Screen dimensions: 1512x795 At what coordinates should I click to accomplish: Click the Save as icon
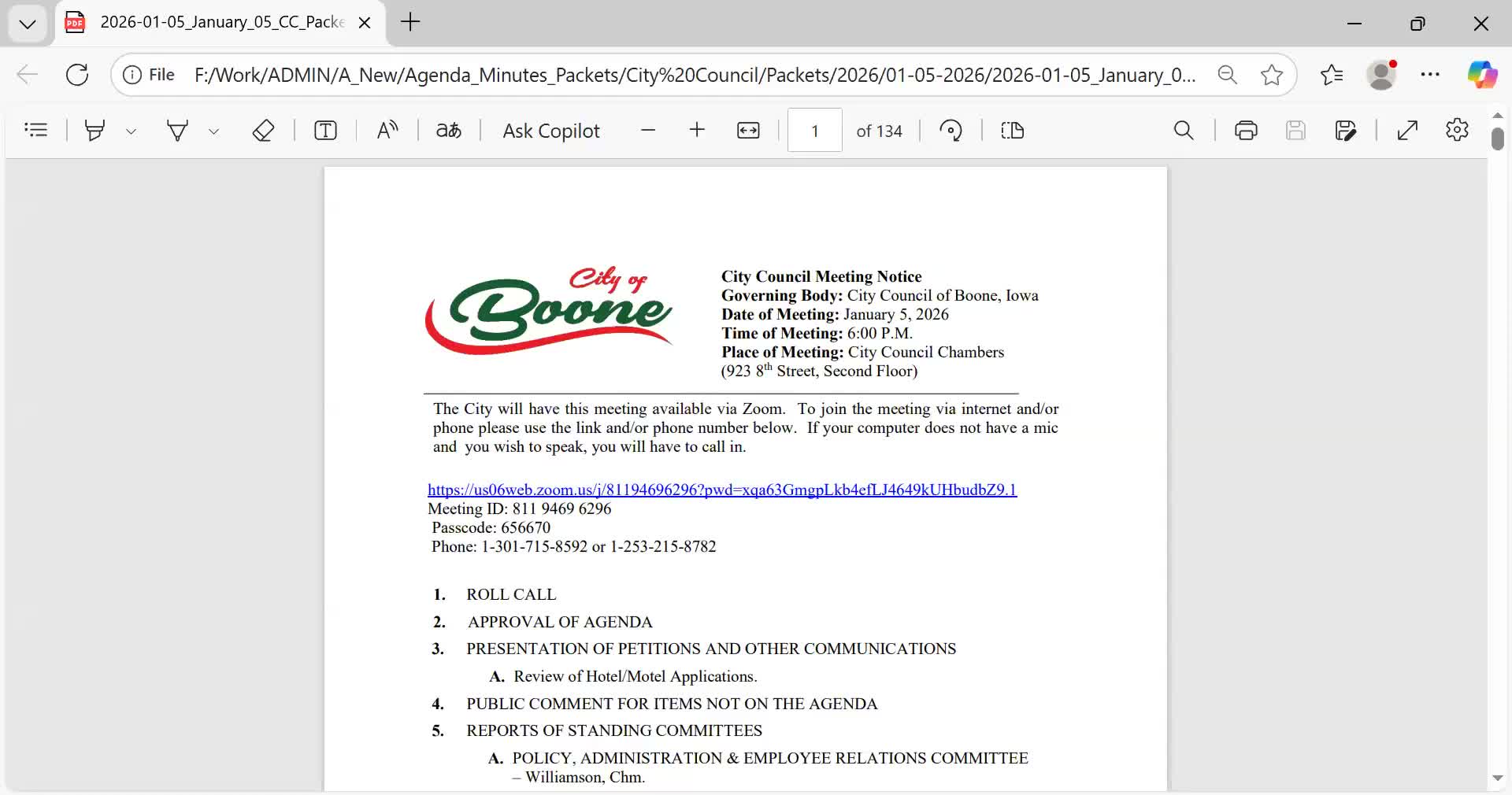(1346, 130)
